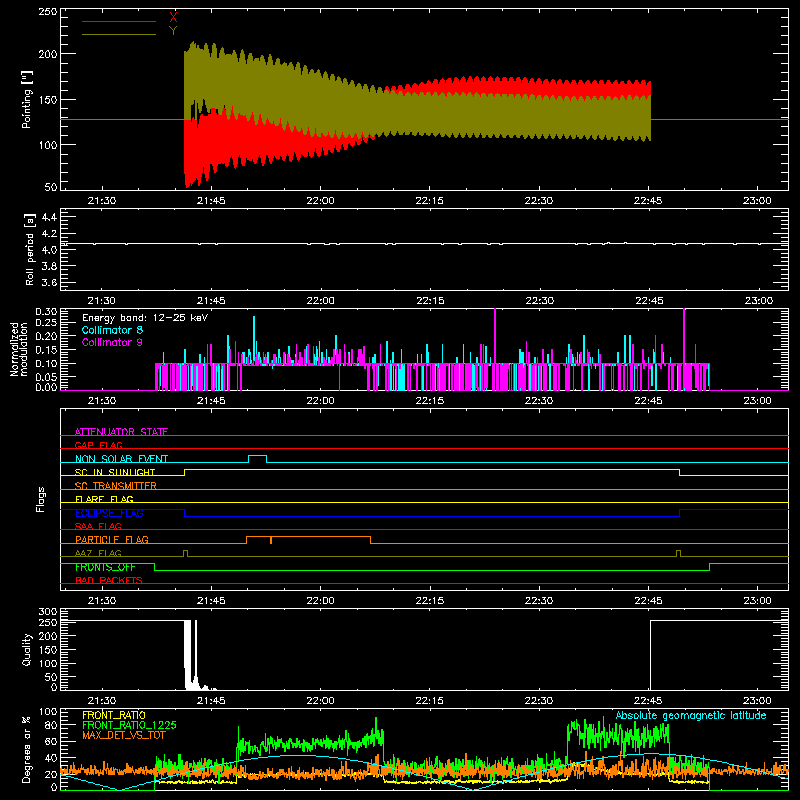
Task: Click the '300' tick on Quality axis
Action: pos(48,612)
